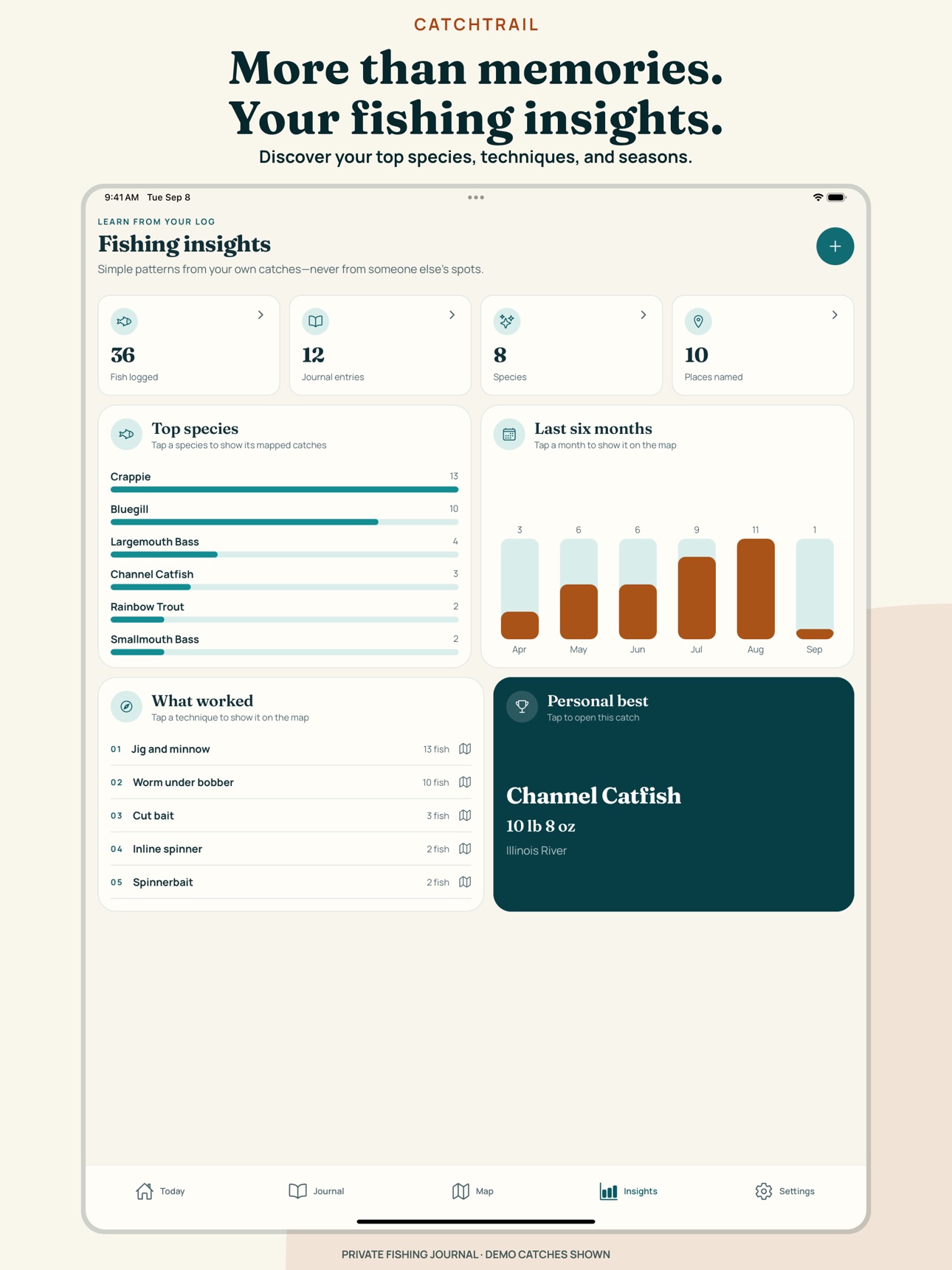This screenshot has height=1270, width=952.
Task: Select the Sep bar in monthly chart
Action: tap(814, 589)
